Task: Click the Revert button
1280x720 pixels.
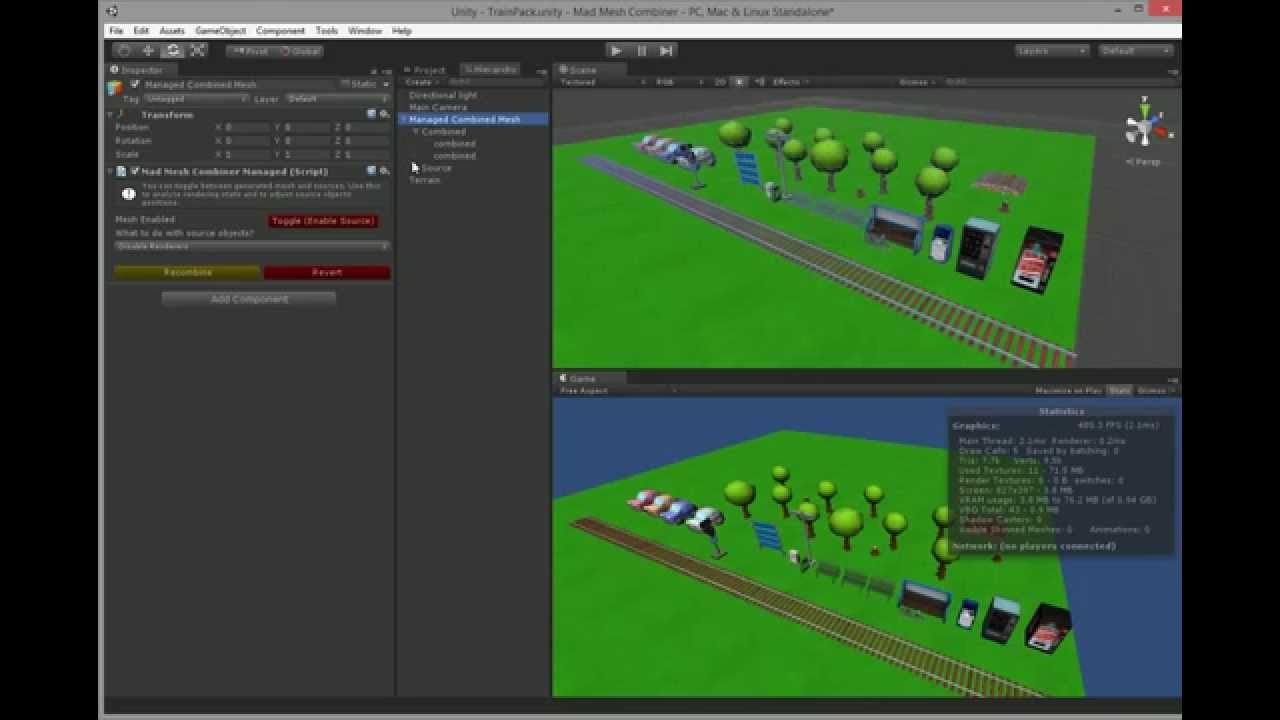Action: click(327, 272)
